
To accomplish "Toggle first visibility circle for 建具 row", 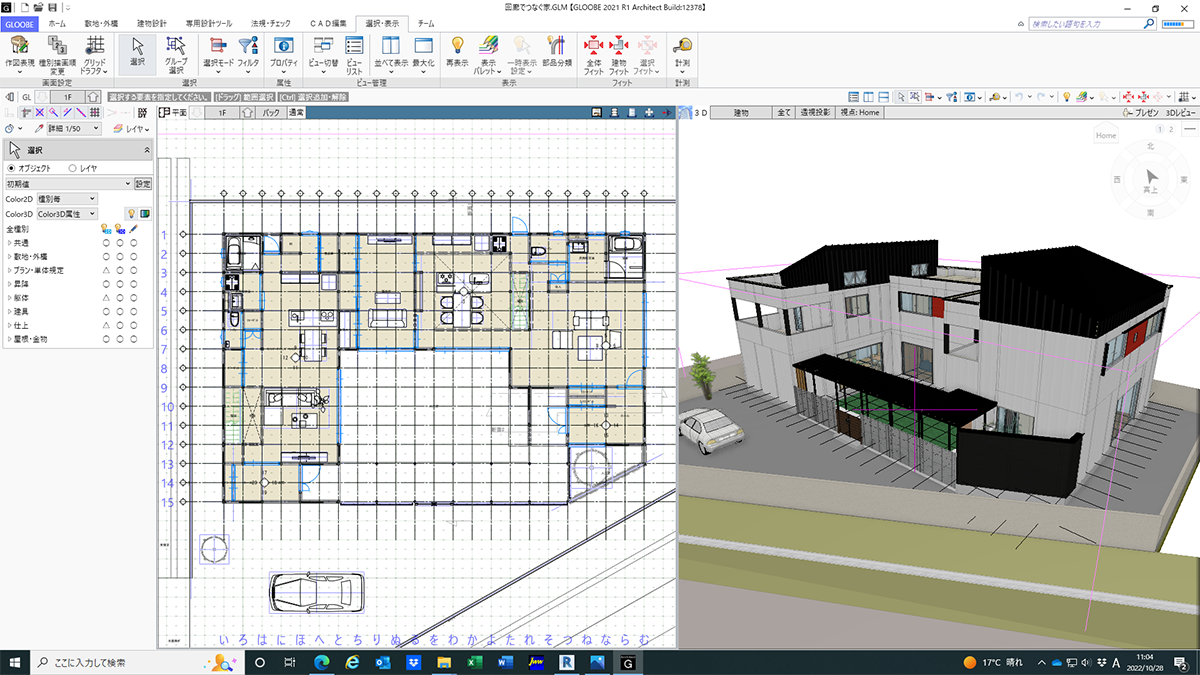I will click(x=106, y=312).
